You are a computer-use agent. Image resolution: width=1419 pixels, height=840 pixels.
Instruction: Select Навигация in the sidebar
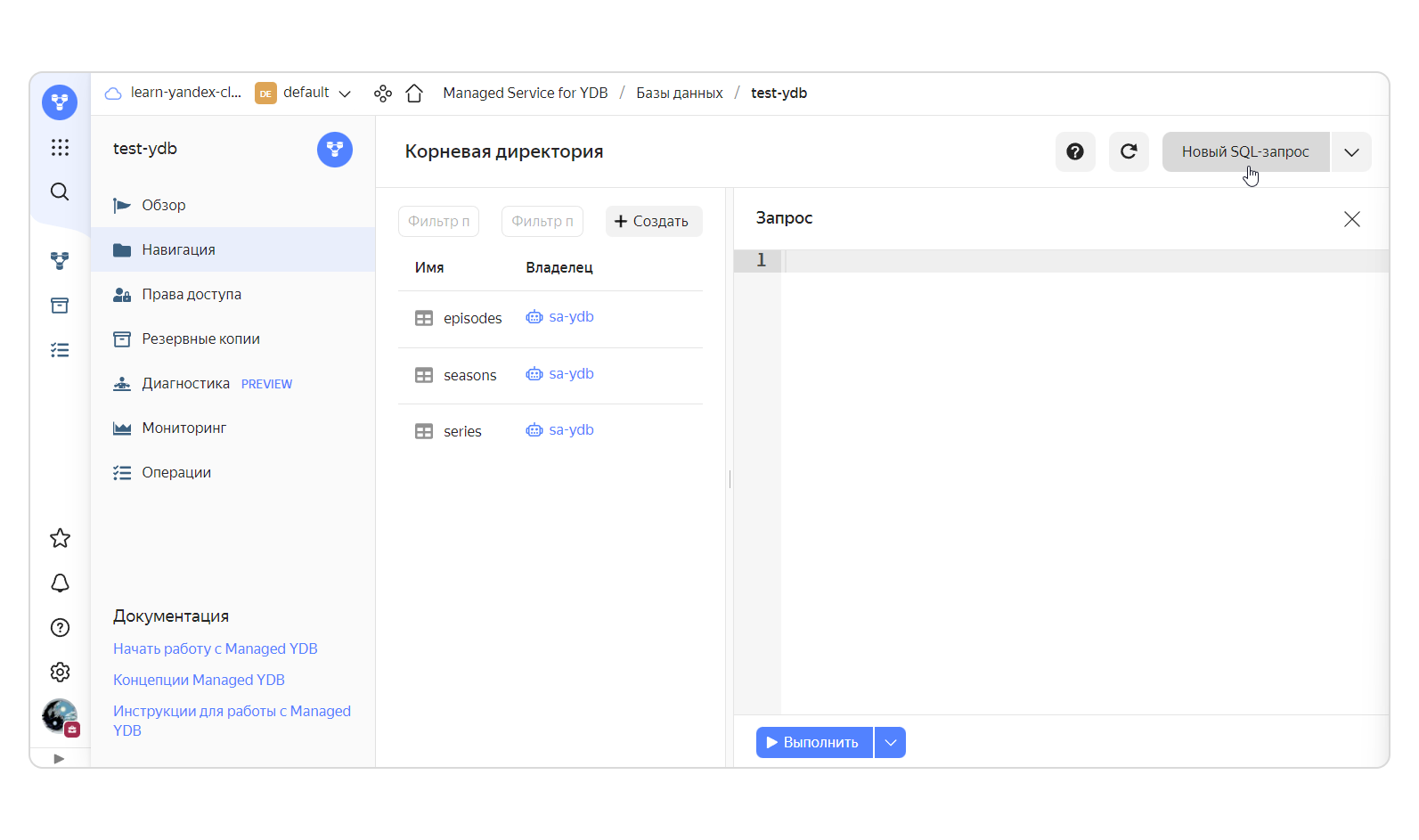point(232,249)
